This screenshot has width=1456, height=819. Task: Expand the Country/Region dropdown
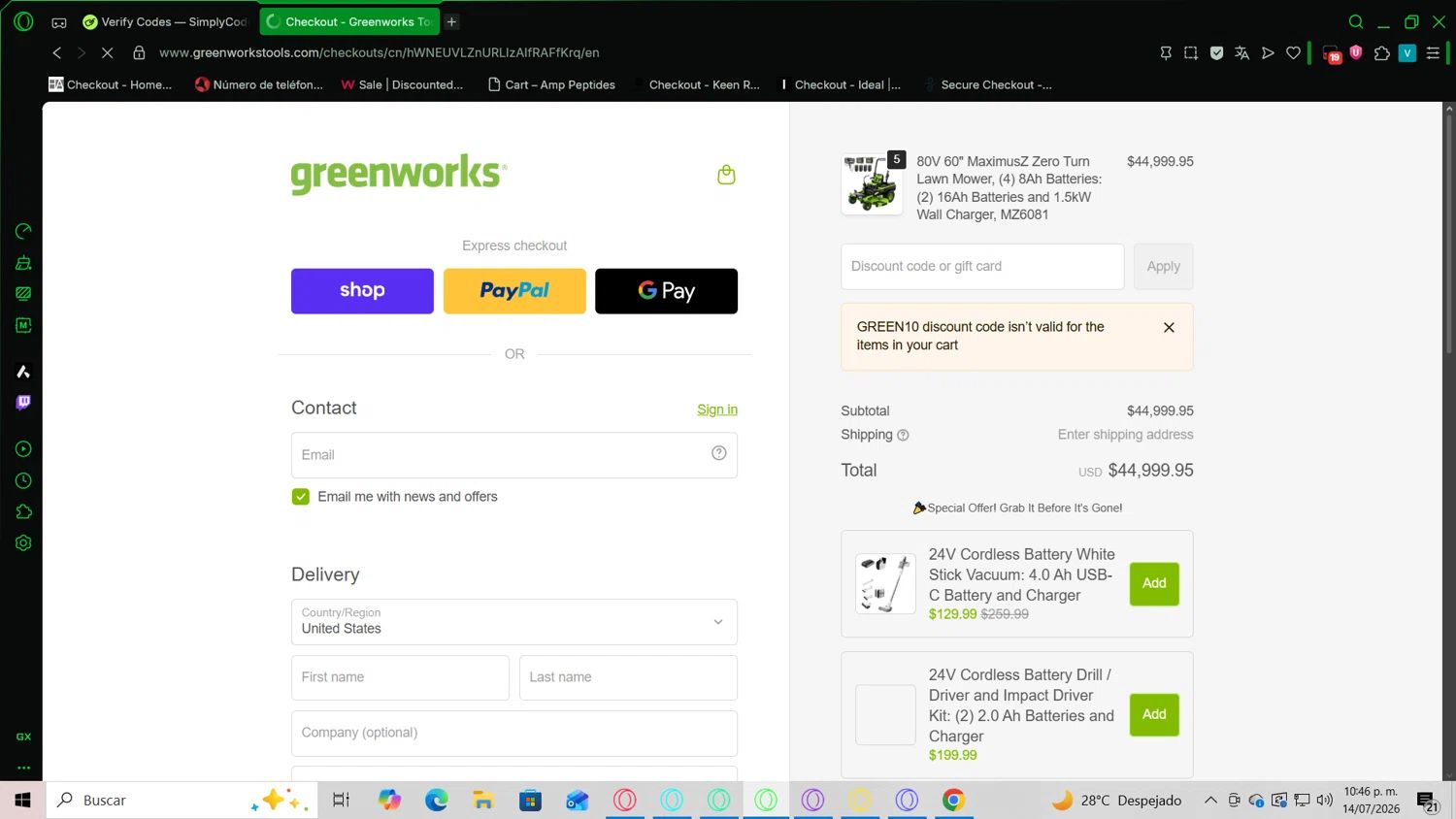[514, 622]
